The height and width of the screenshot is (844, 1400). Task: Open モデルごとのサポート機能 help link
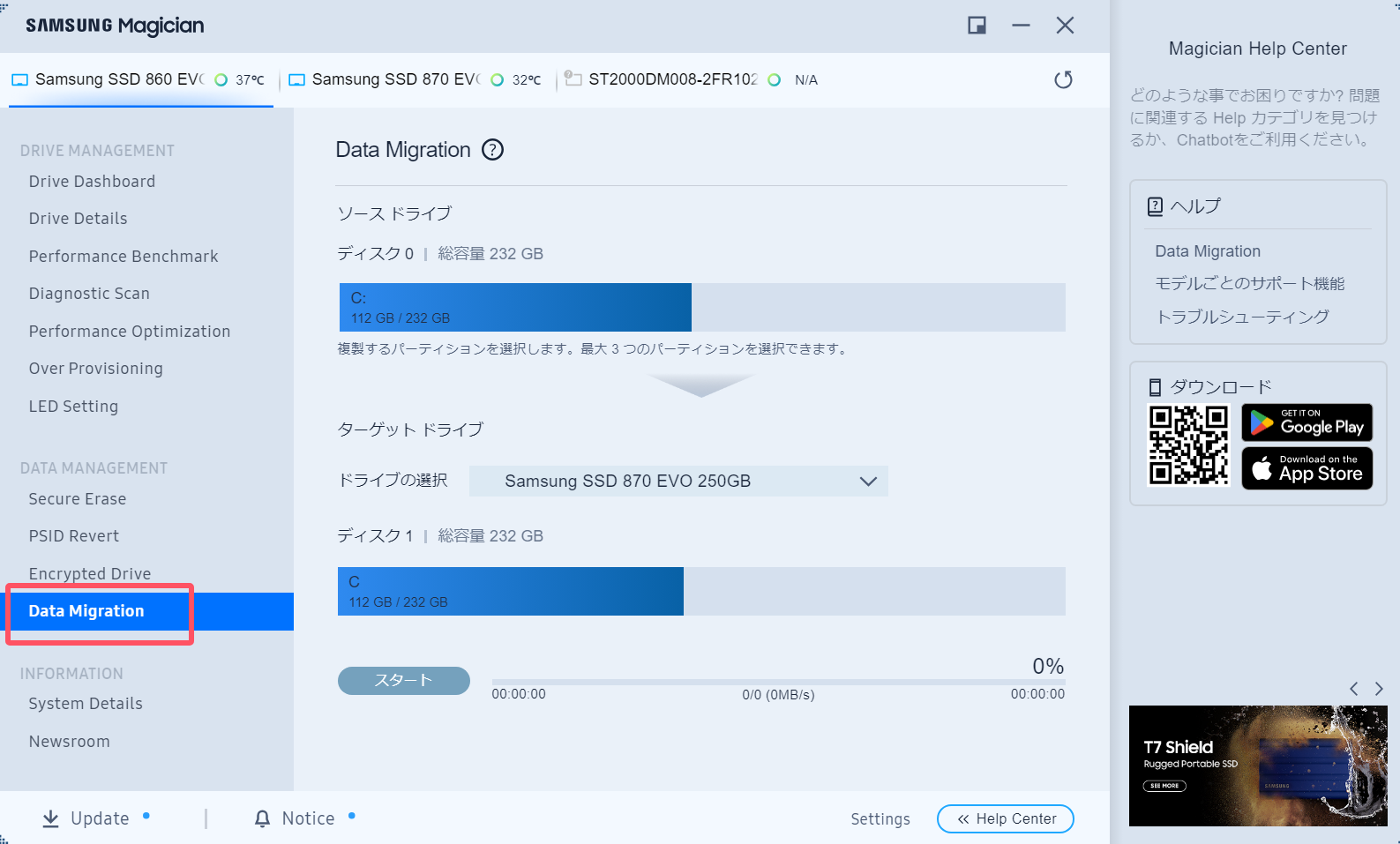[1250, 284]
